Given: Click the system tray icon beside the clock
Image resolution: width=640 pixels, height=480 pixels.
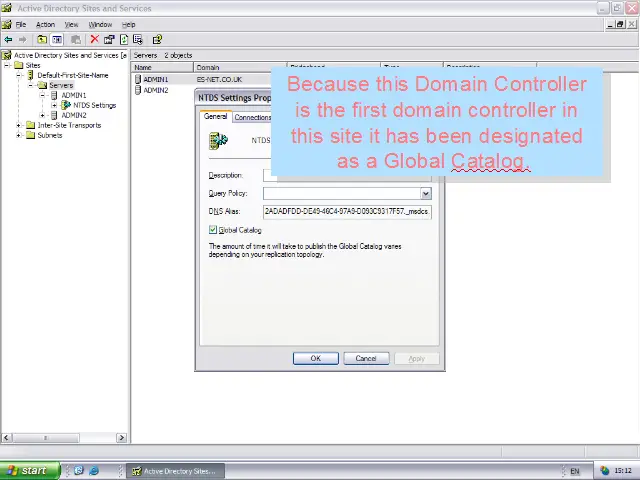Looking at the screenshot, I should [x=604, y=471].
